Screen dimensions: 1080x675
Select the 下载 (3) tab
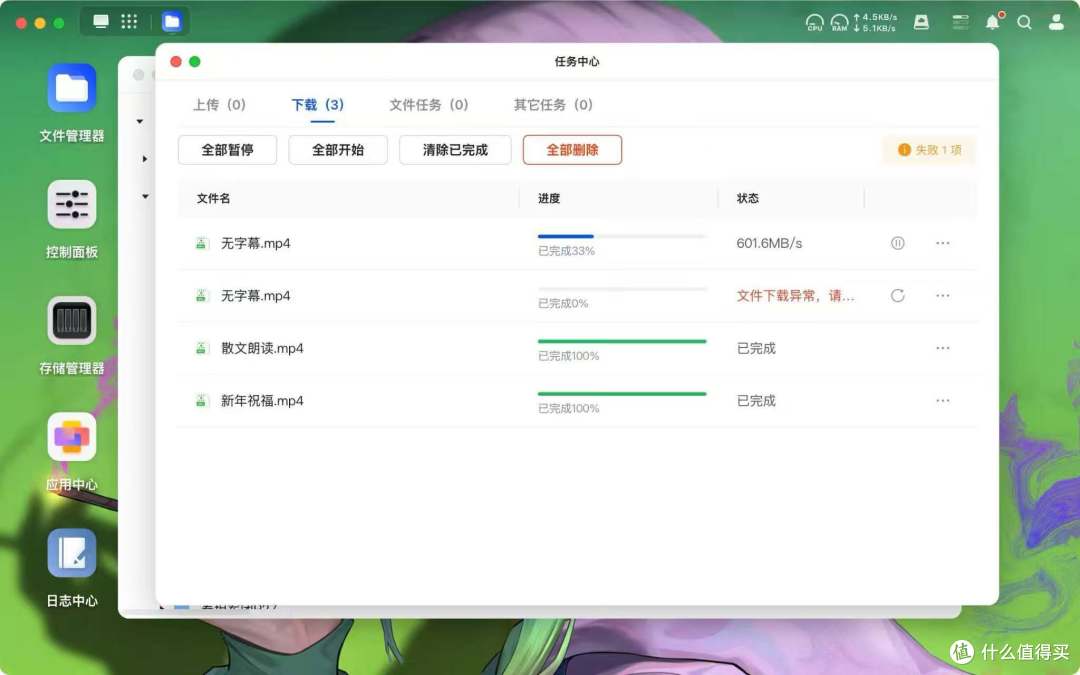pyautogui.click(x=318, y=105)
